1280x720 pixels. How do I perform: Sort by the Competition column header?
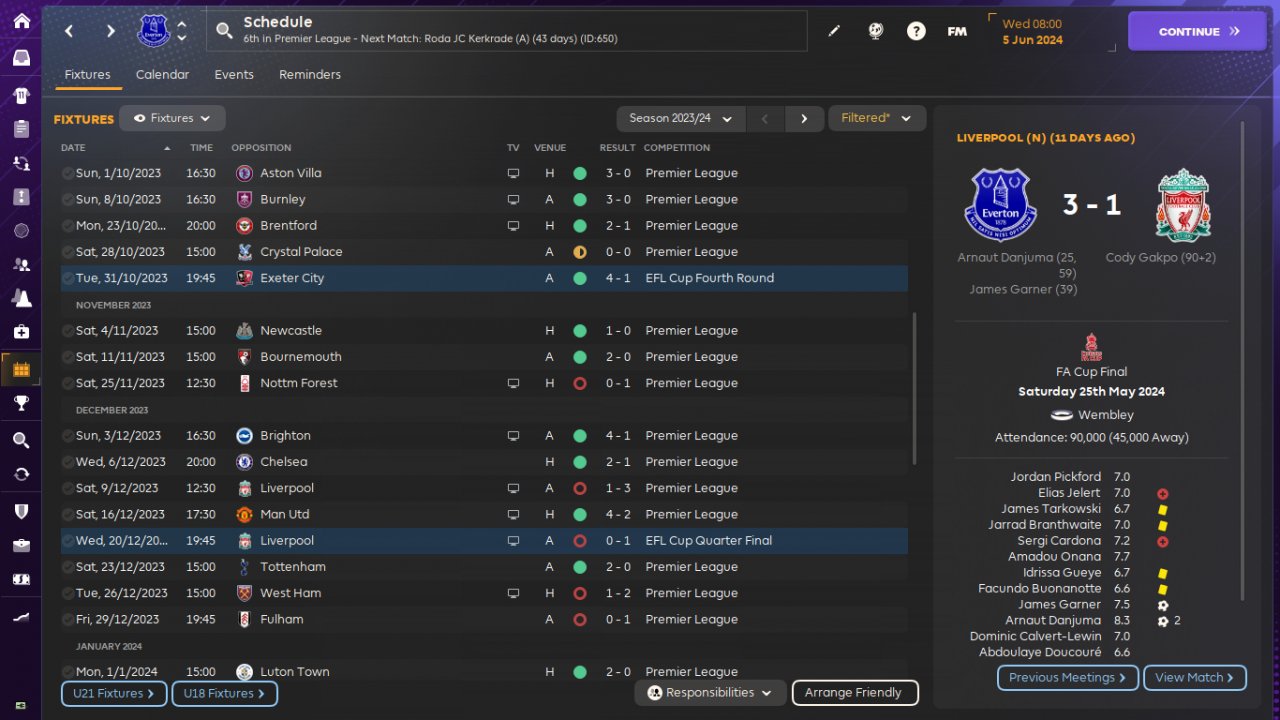pyautogui.click(x=677, y=148)
